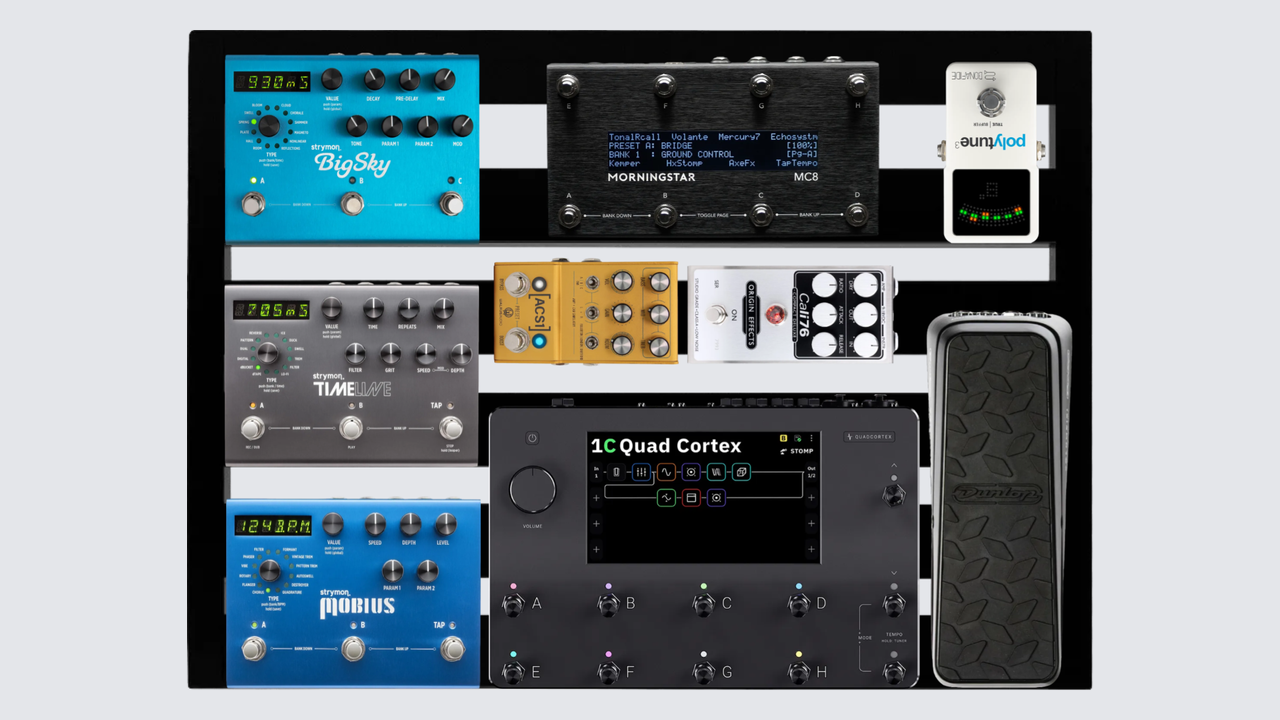Image resolution: width=1280 pixels, height=720 pixels.
Task: Tap the orange sine wave block on the Quad Cortex grid
Action: (x=667, y=472)
